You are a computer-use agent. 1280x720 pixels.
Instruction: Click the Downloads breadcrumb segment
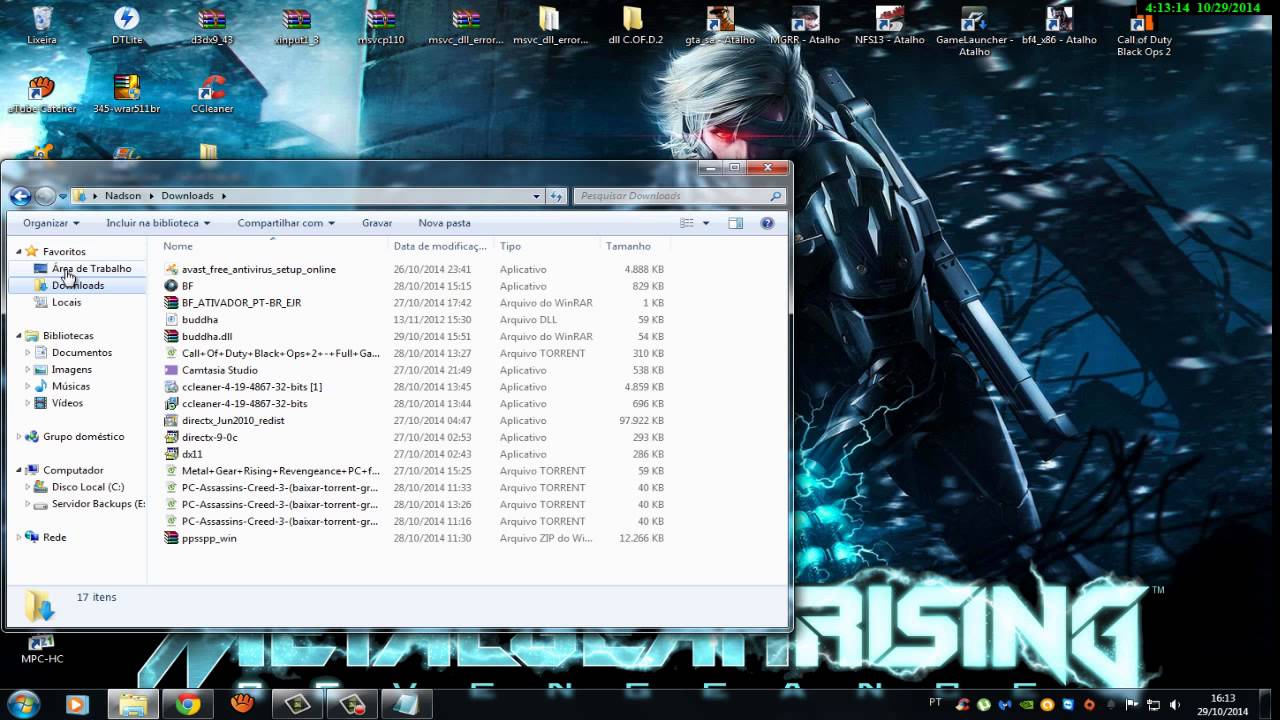(187, 196)
